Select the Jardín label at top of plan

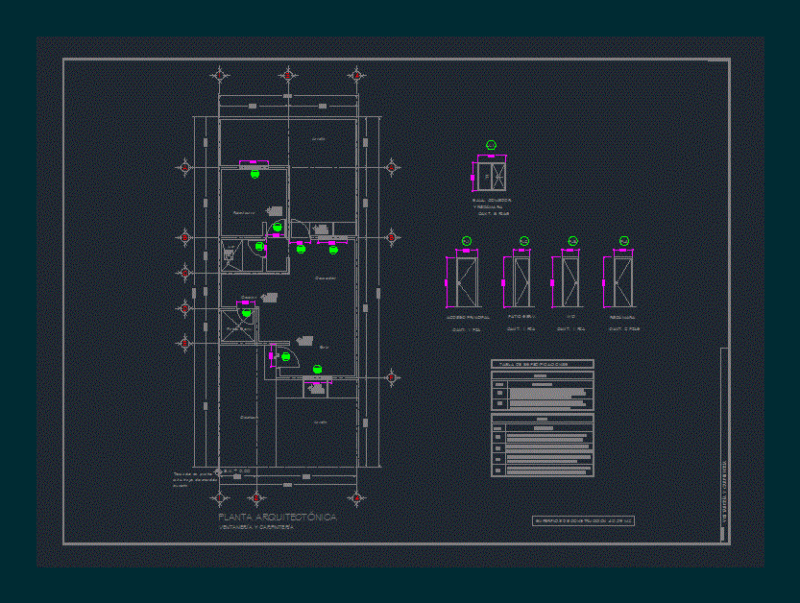[x=318, y=138]
